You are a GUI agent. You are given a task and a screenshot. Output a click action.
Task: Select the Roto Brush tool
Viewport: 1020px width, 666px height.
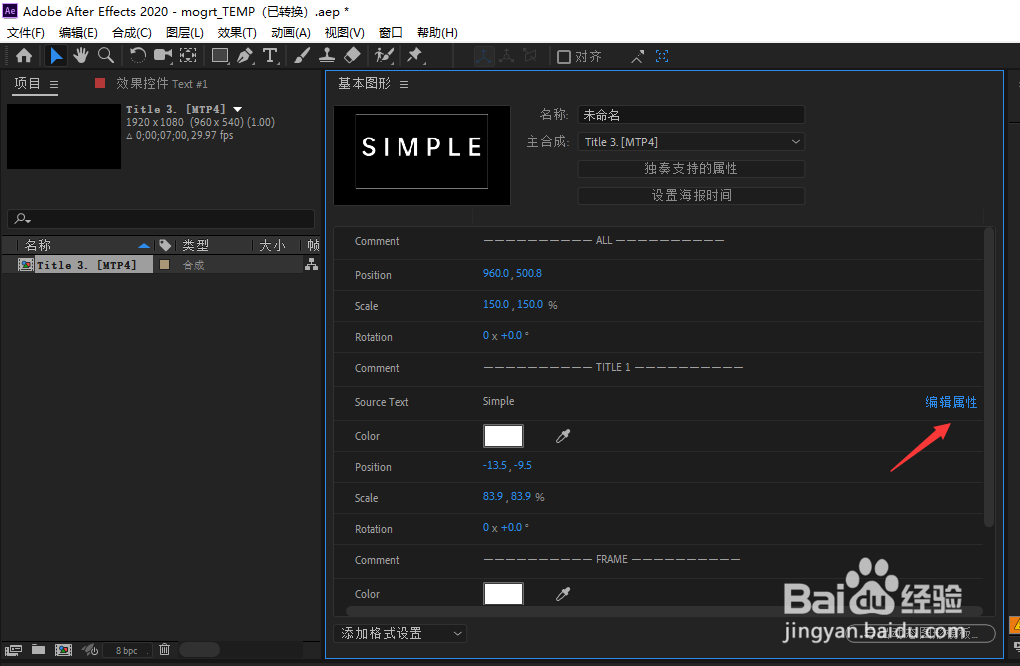click(384, 56)
